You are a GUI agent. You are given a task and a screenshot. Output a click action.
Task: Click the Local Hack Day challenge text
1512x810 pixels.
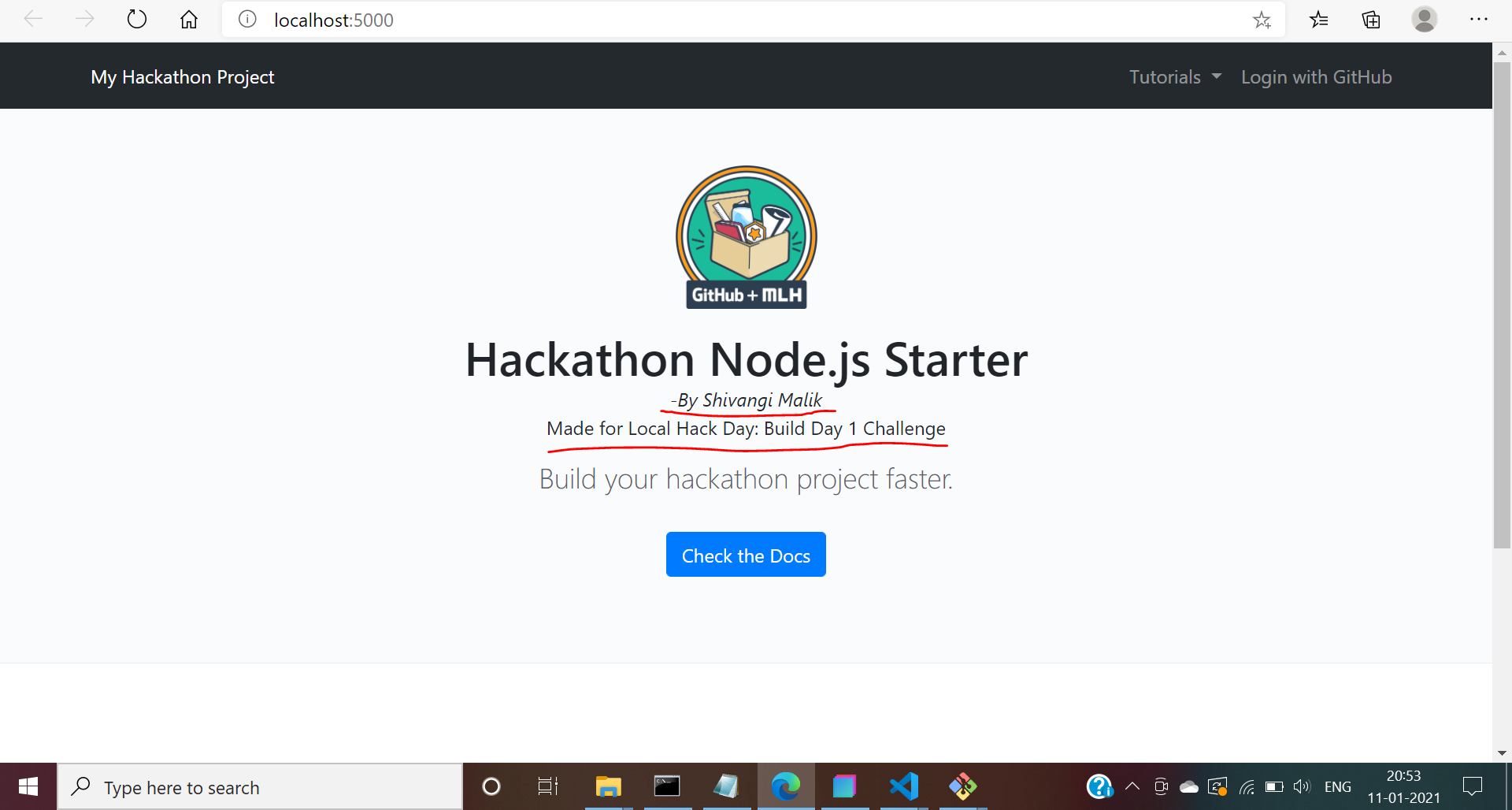point(747,429)
